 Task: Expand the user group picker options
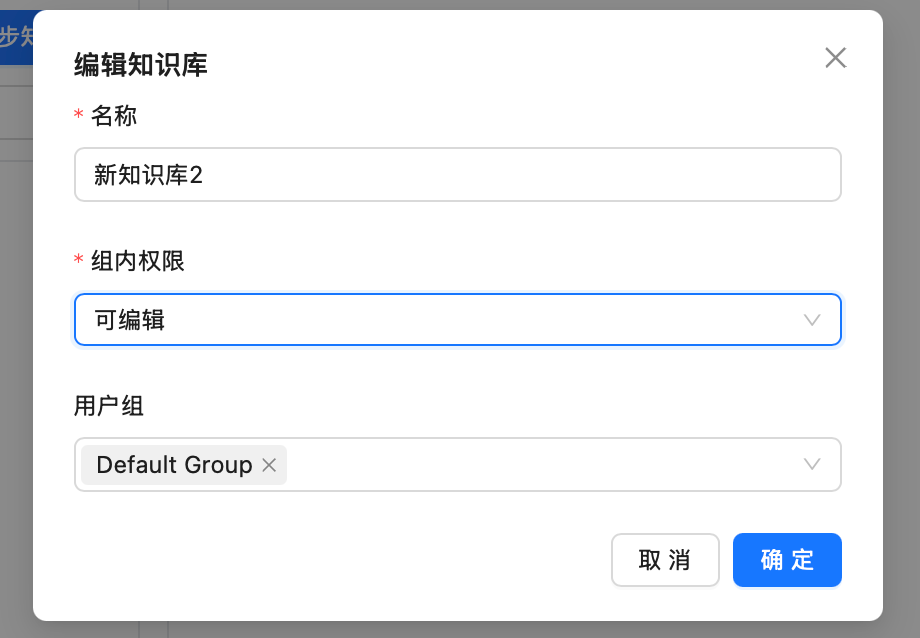pos(550,464)
